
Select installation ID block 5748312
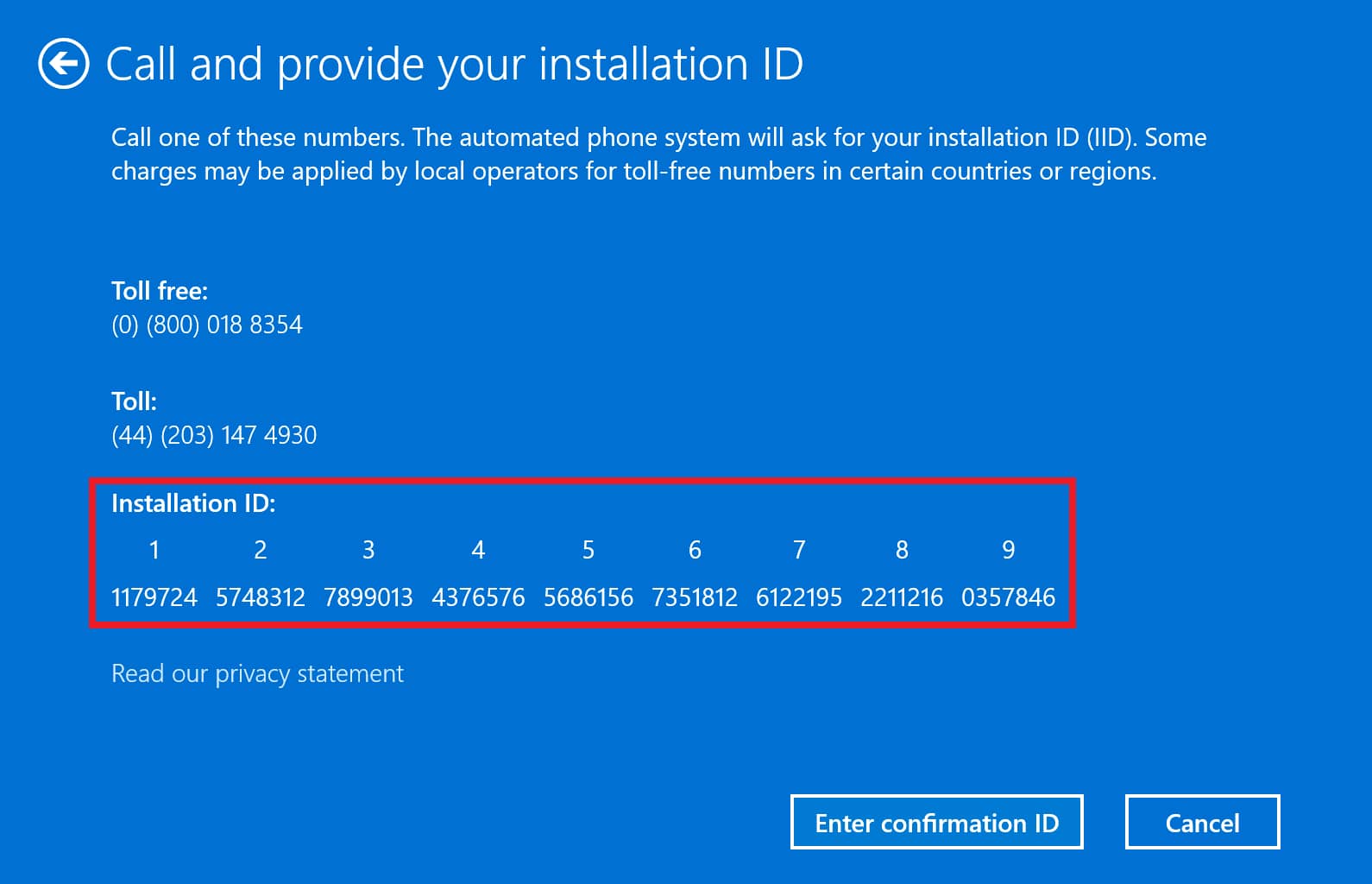[x=260, y=597]
